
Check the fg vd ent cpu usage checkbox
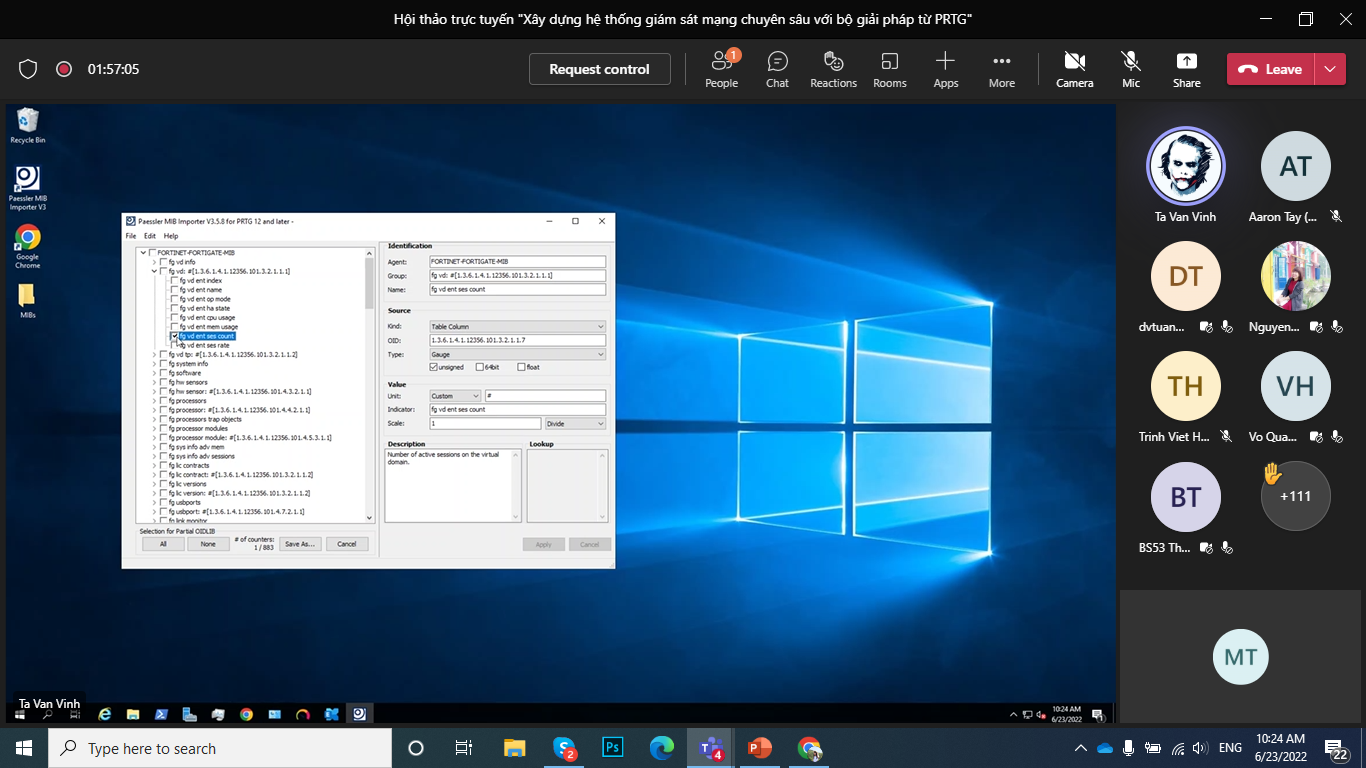pos(175,318)
